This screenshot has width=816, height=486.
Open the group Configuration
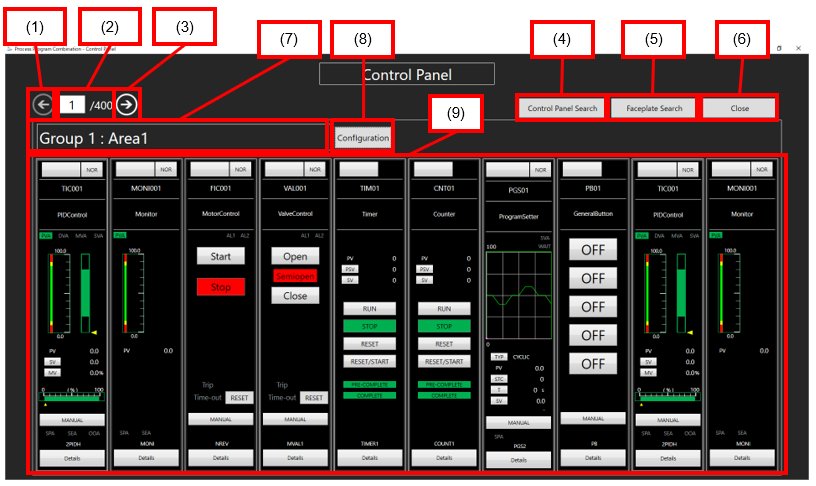362,136
